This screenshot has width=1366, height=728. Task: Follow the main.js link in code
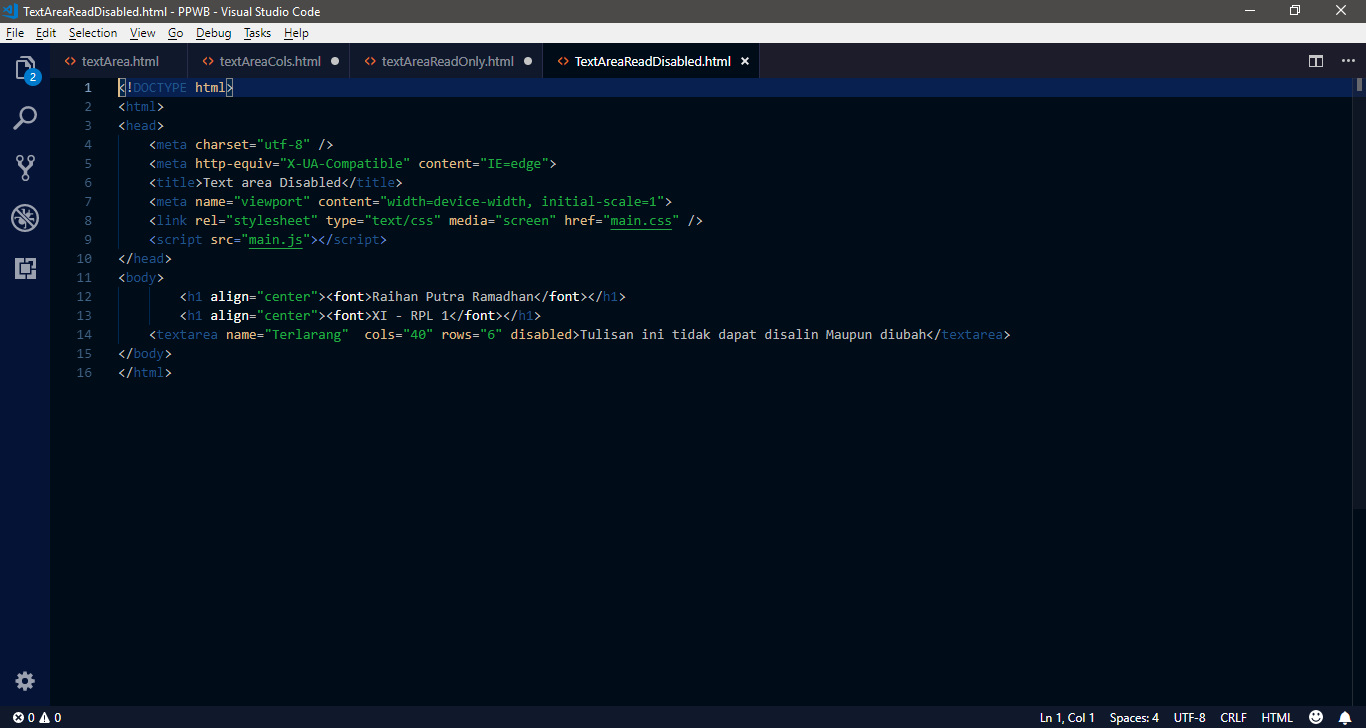click(x=275, y=239)
